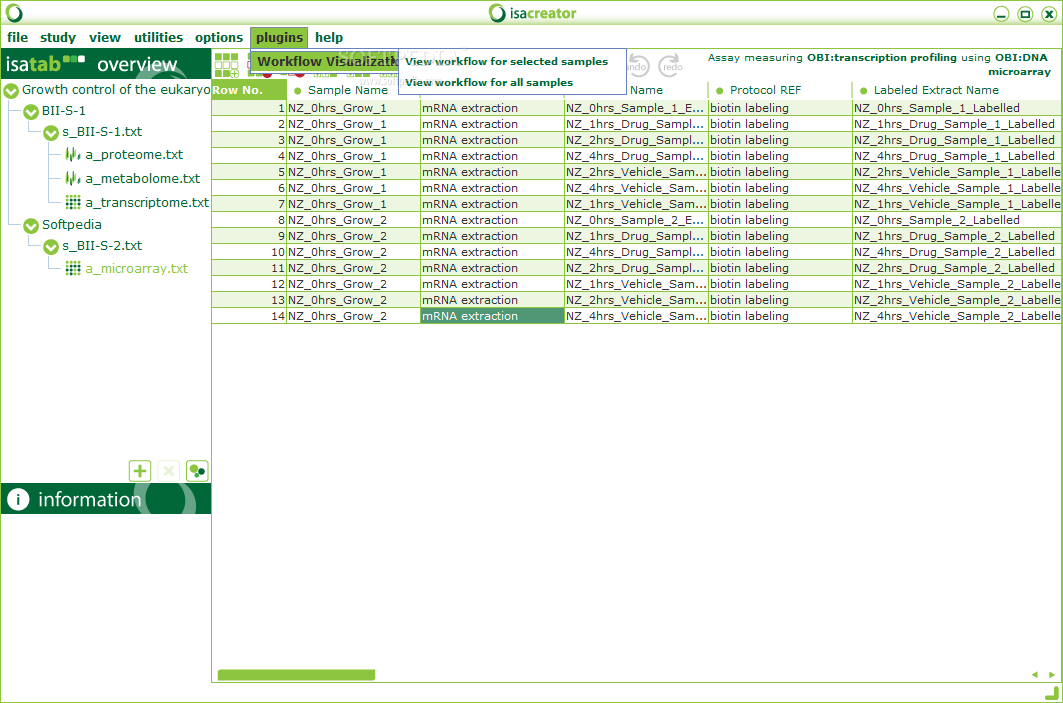Click the add study plus icon
The width and height of the screenshot is (1063, 703).
click(x=140, y=470)
